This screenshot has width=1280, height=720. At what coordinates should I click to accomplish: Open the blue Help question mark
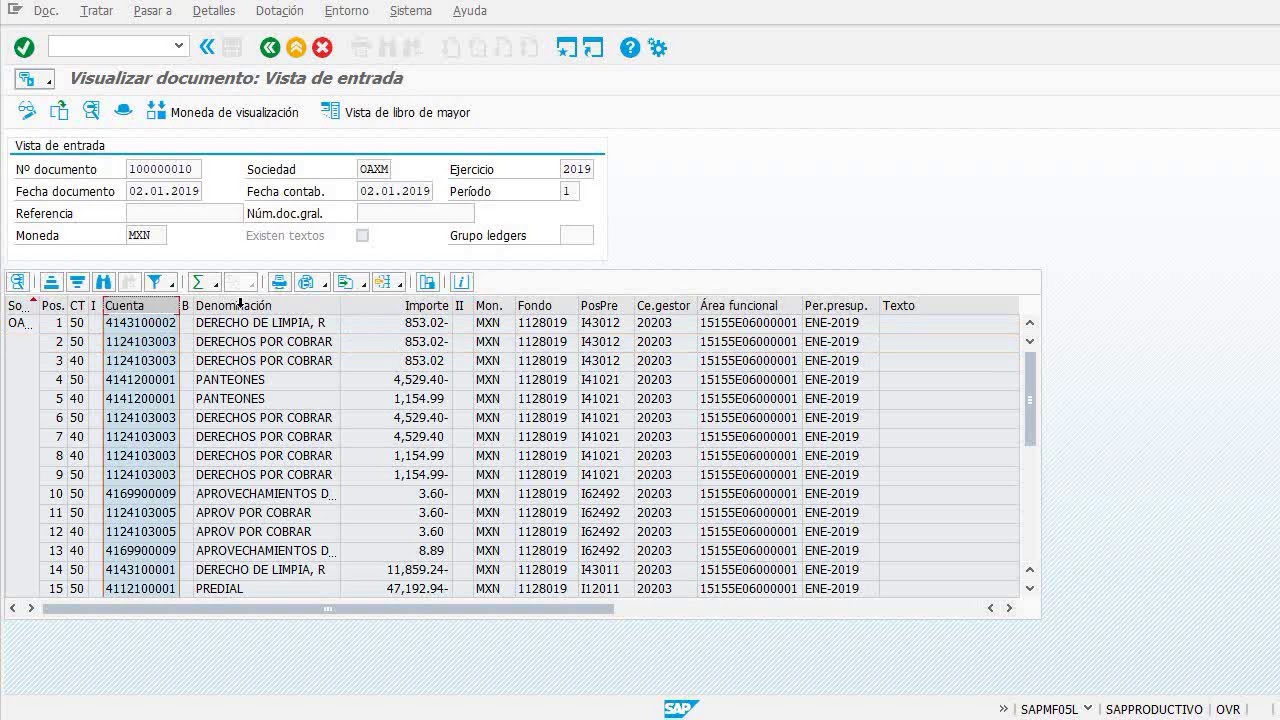coord(630,47)
